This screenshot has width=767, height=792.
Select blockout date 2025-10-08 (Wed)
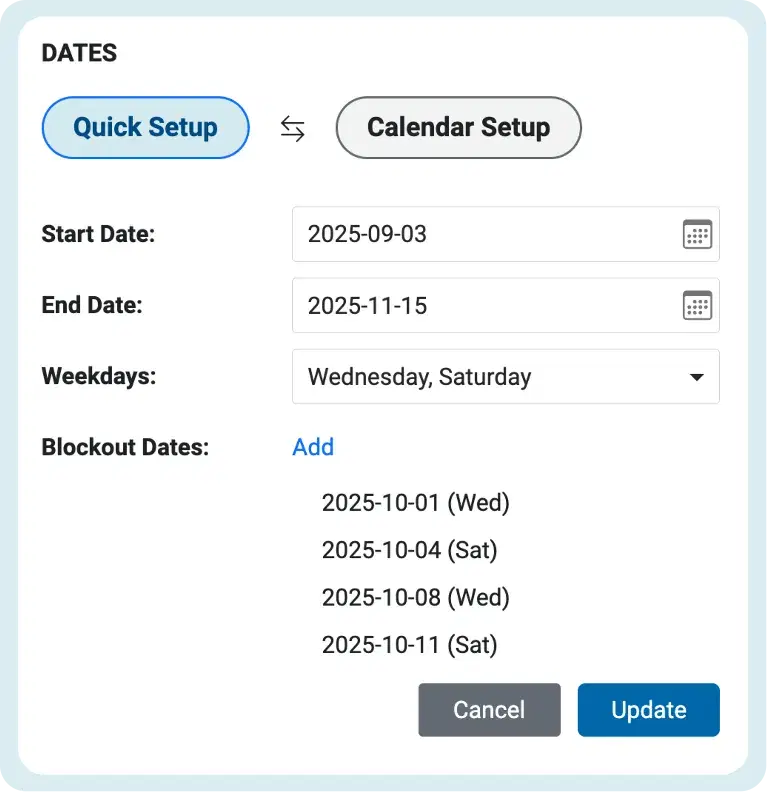click(416, 598)
